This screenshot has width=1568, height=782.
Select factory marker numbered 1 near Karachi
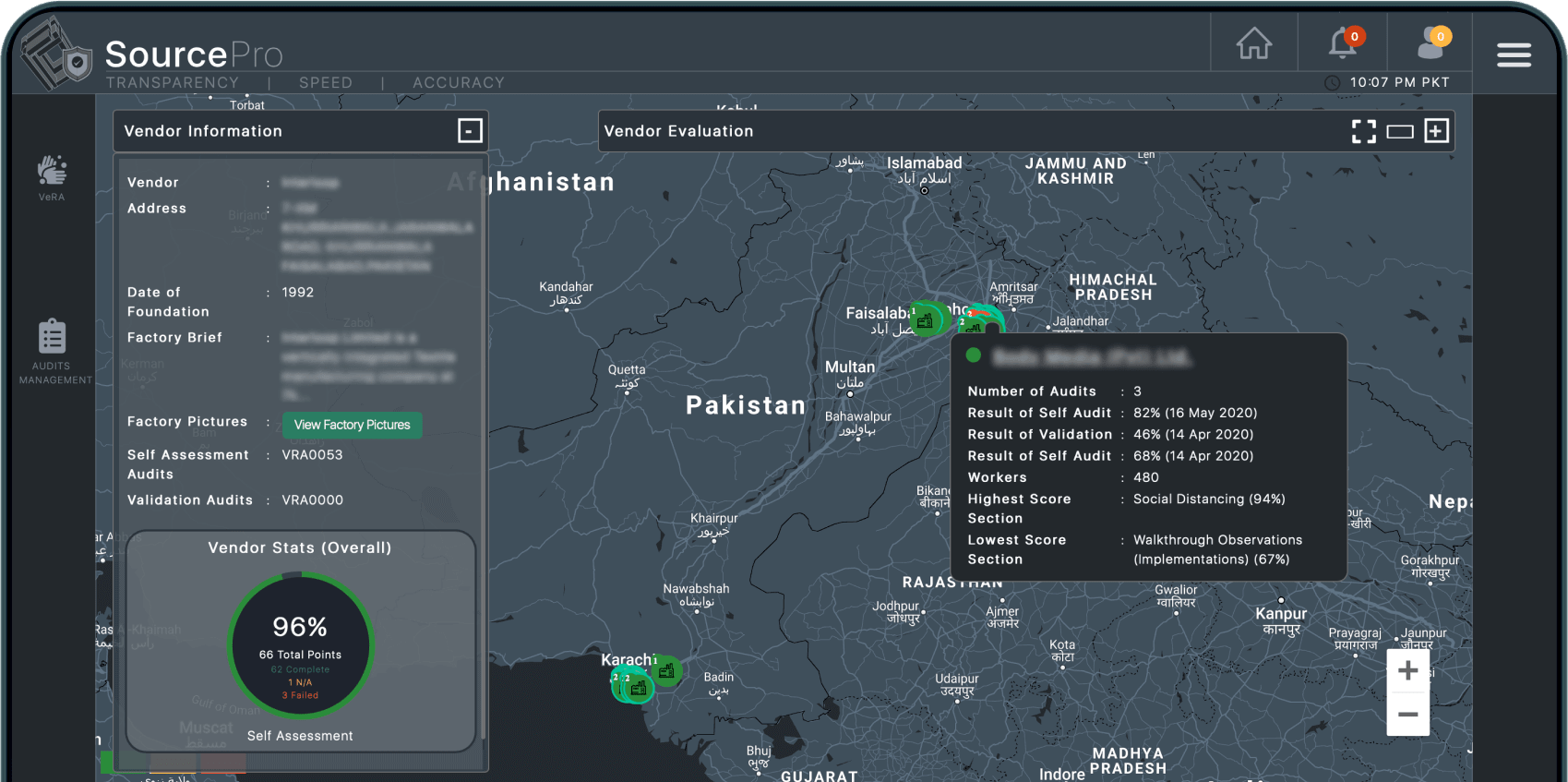click(666, 671)
